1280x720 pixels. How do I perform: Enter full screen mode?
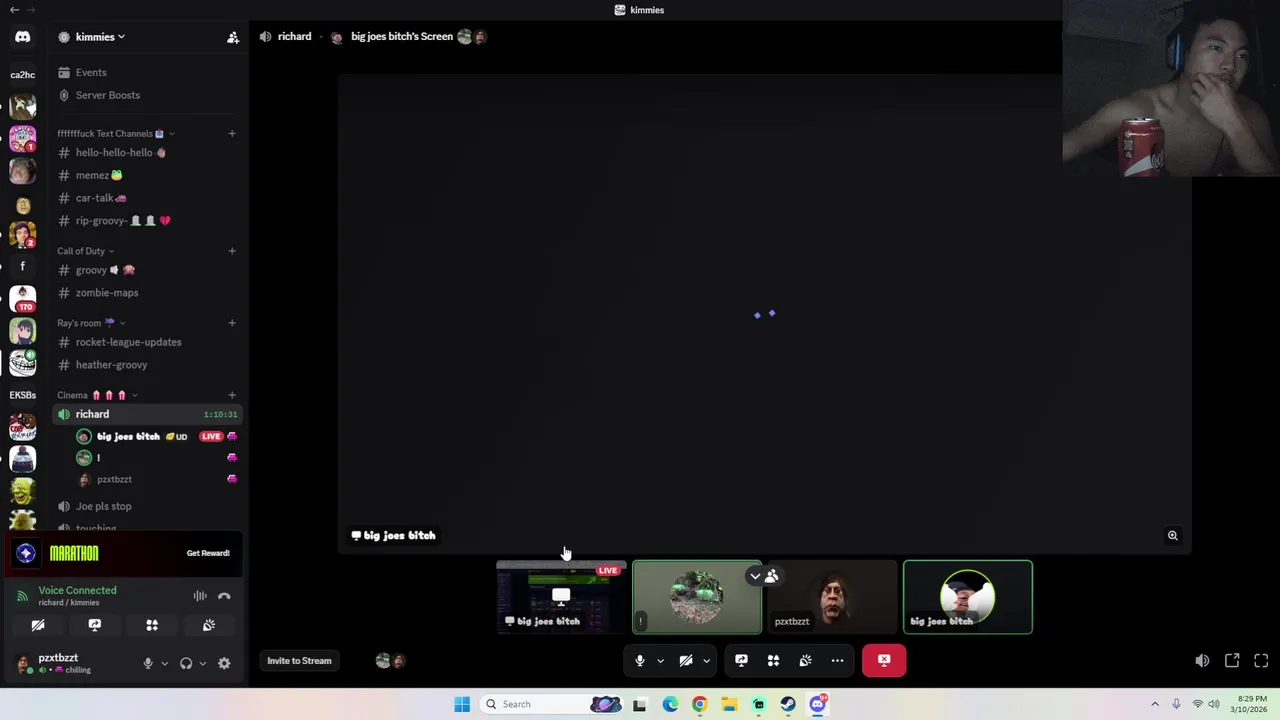click(x=1261, y=660)
